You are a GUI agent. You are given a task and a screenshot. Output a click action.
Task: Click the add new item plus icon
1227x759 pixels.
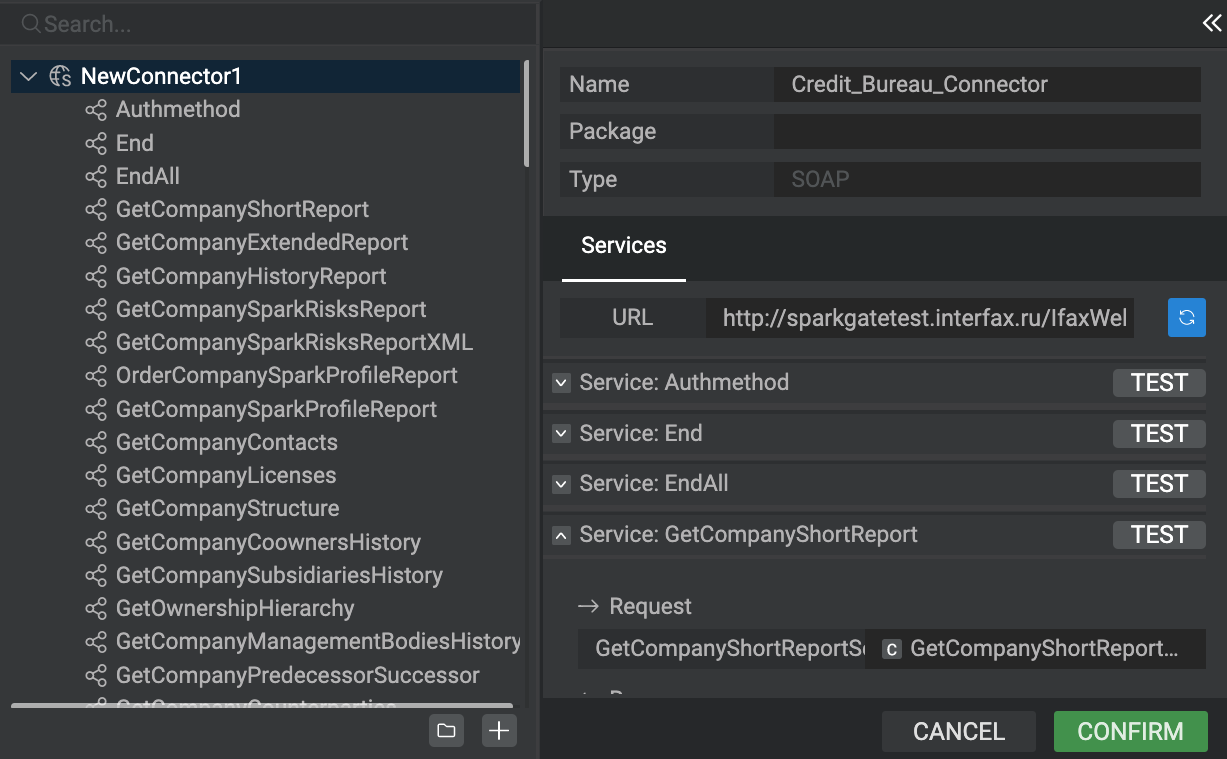pyautogui.click(x=498, y=731)
